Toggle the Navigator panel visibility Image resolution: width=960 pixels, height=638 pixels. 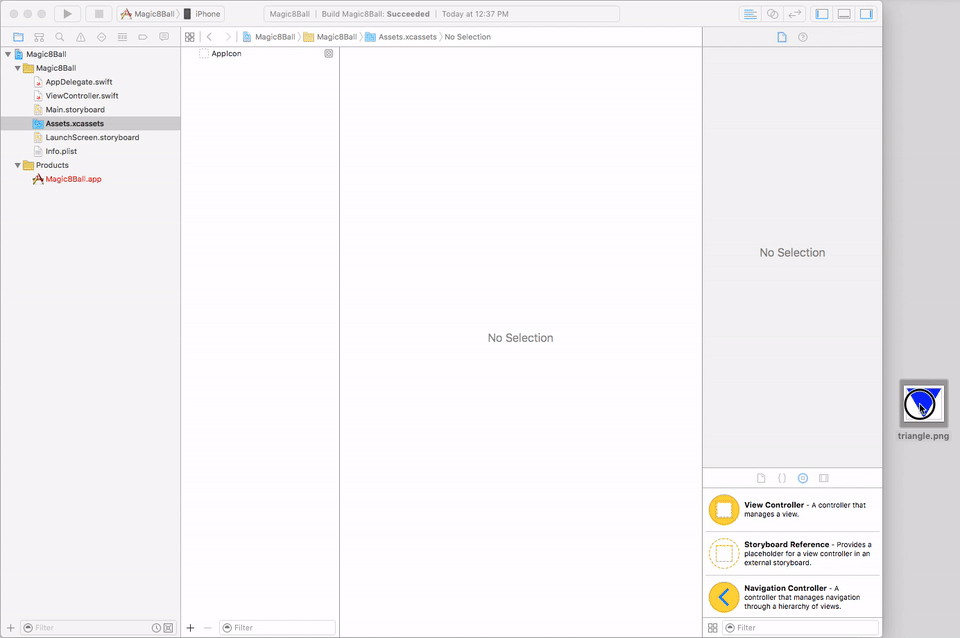tap(822, 13)
